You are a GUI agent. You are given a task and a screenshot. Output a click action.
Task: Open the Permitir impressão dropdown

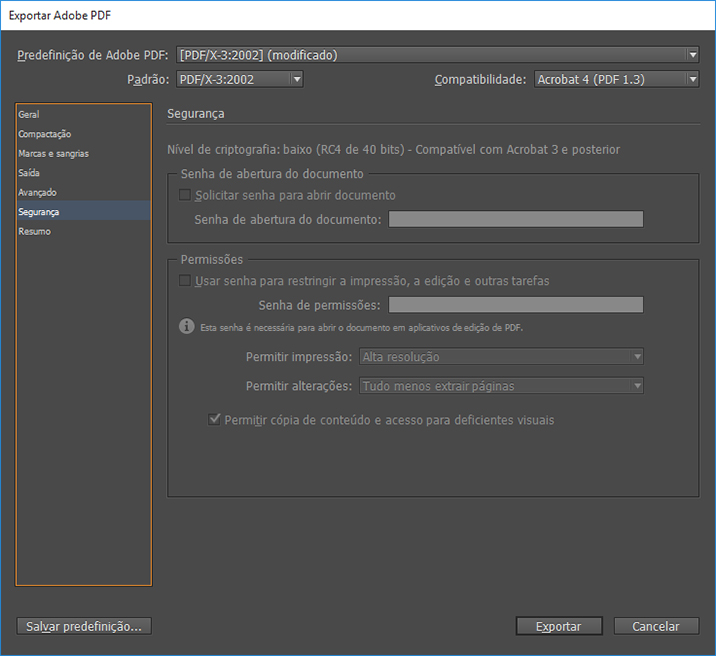pyautogui.click(x=501, y=357)
